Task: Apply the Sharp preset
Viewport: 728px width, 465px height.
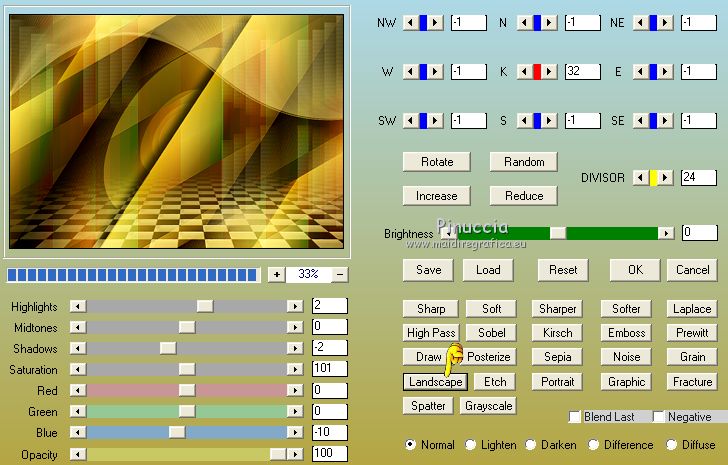Action: pyautogui.click(x=430, y=309)
